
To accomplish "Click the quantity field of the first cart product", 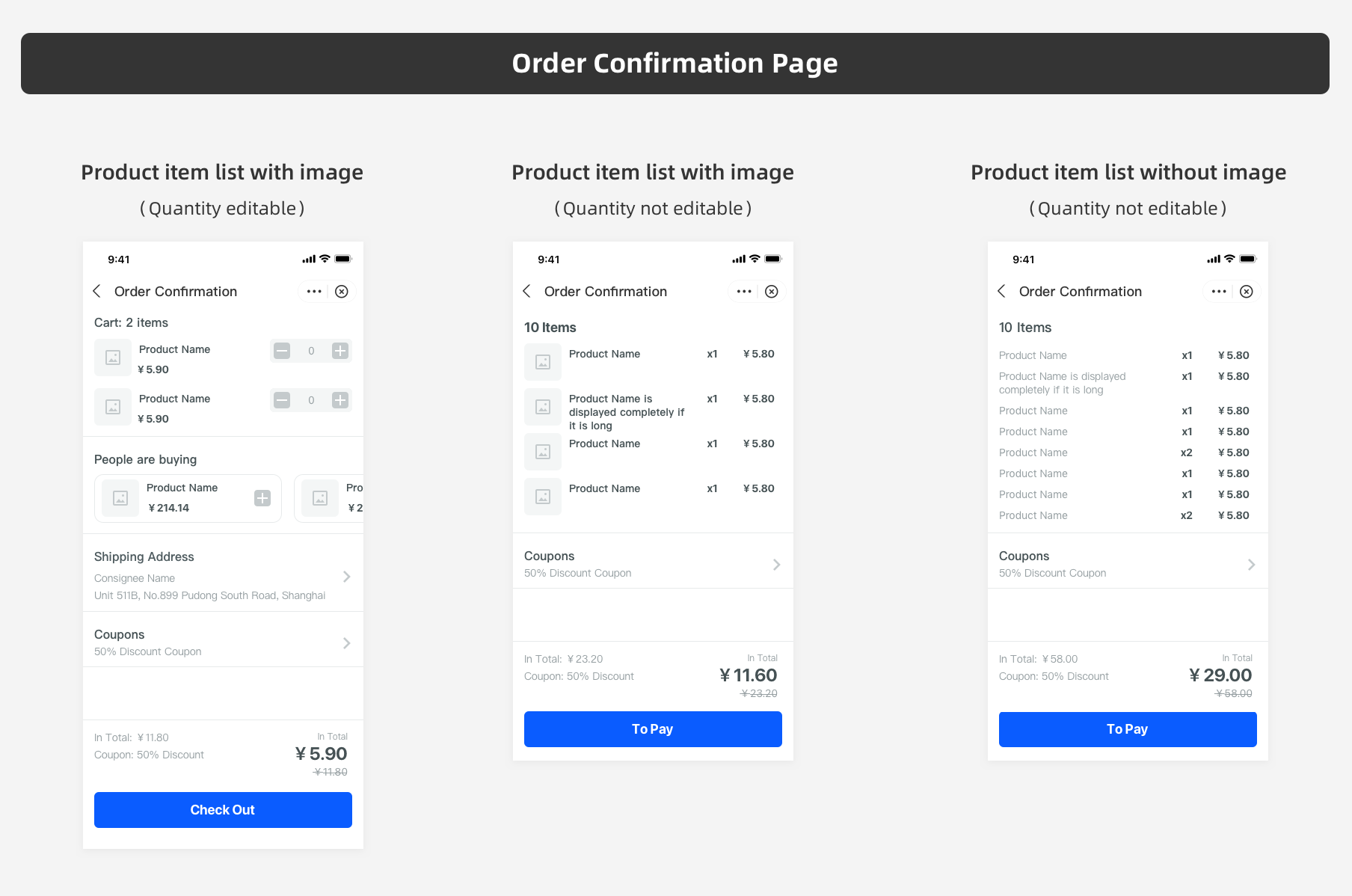I will click(311, 351).
